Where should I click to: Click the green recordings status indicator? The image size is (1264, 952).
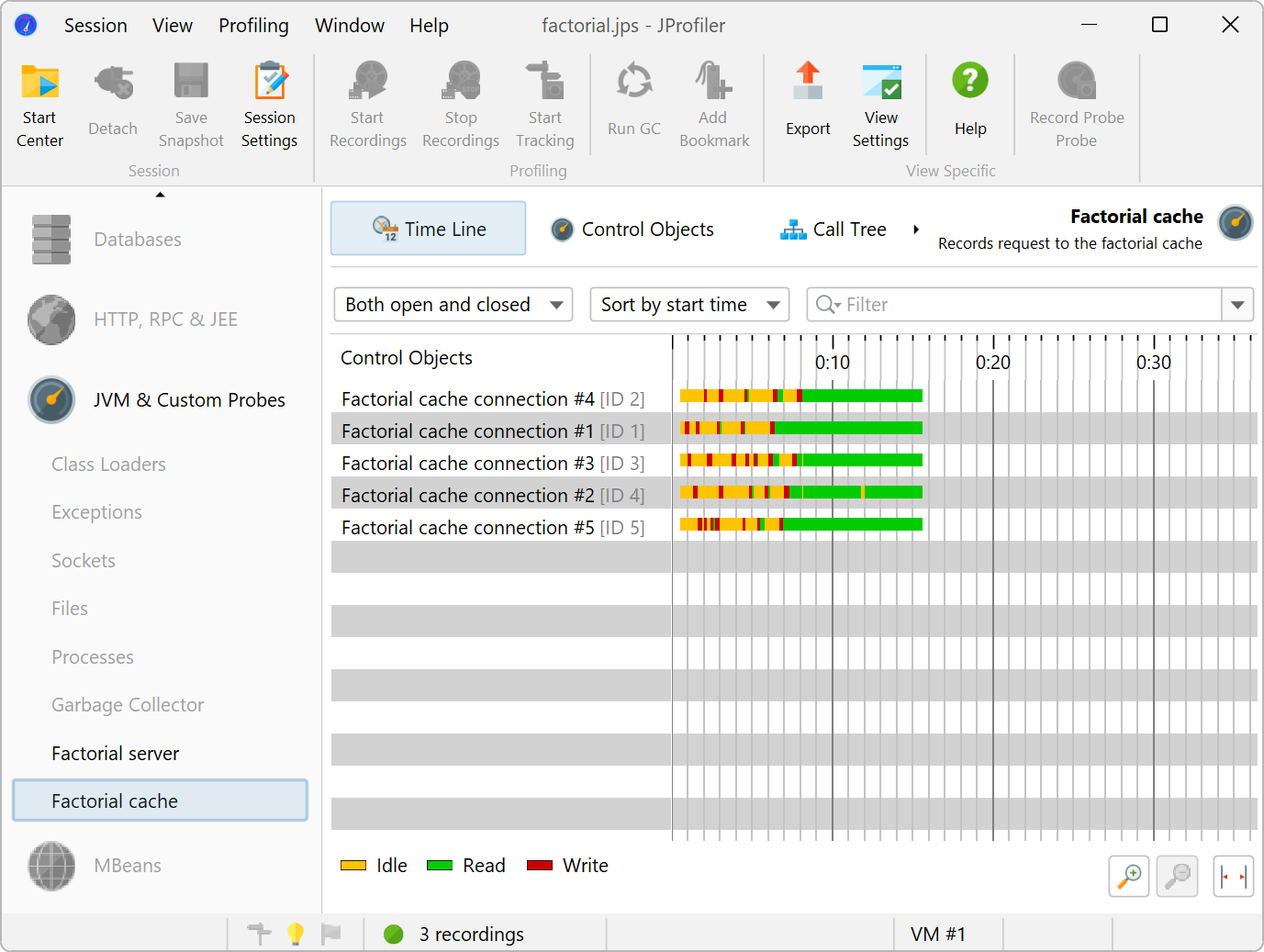pos(394,934)
